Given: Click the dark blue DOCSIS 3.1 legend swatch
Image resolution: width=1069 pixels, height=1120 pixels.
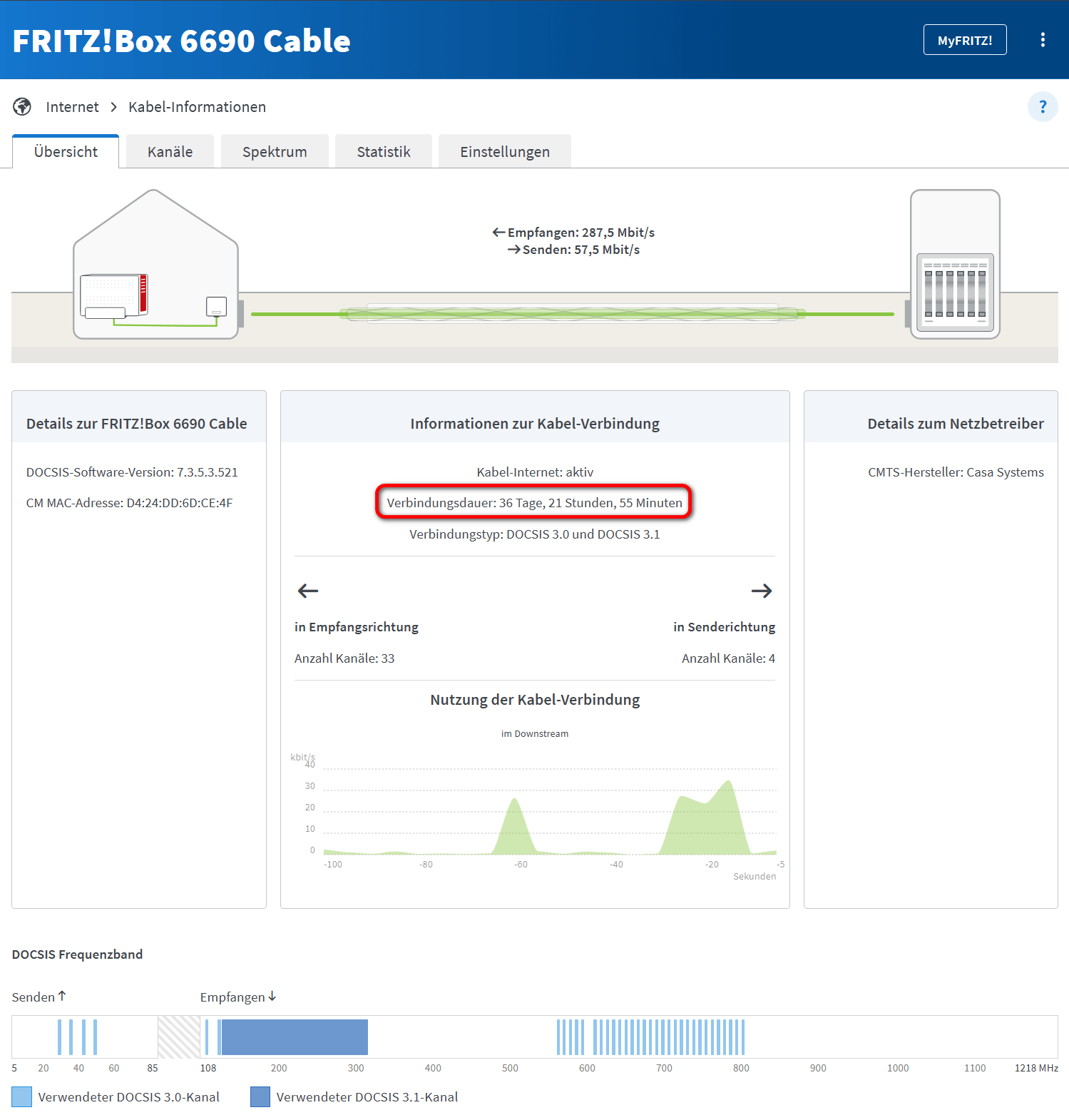Looking at the screenshot, I should pos(260,1097).
